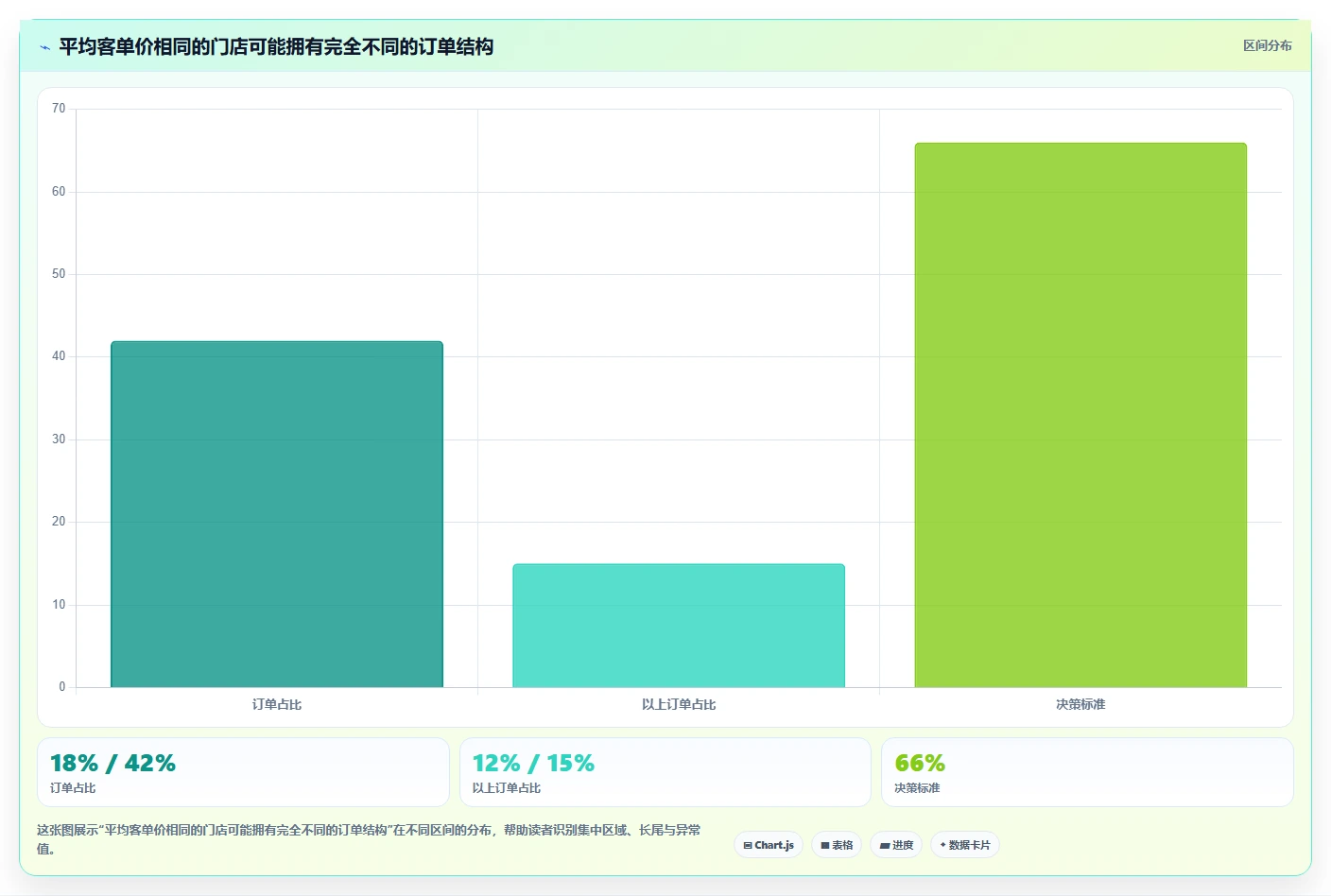Click the dark teal 订单占比 bar
This screenshot has height=896, width=1331.
pyautogui.click(x=277, y=514)
